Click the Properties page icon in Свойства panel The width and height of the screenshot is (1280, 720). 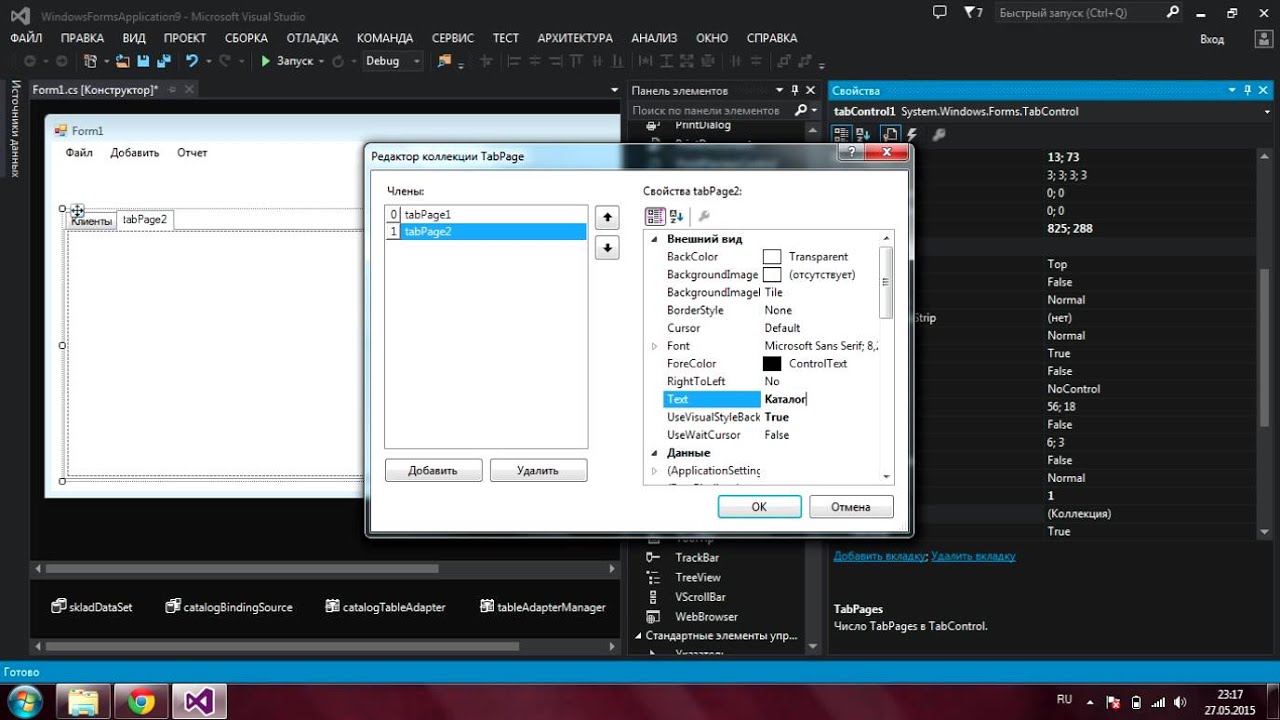889,134
